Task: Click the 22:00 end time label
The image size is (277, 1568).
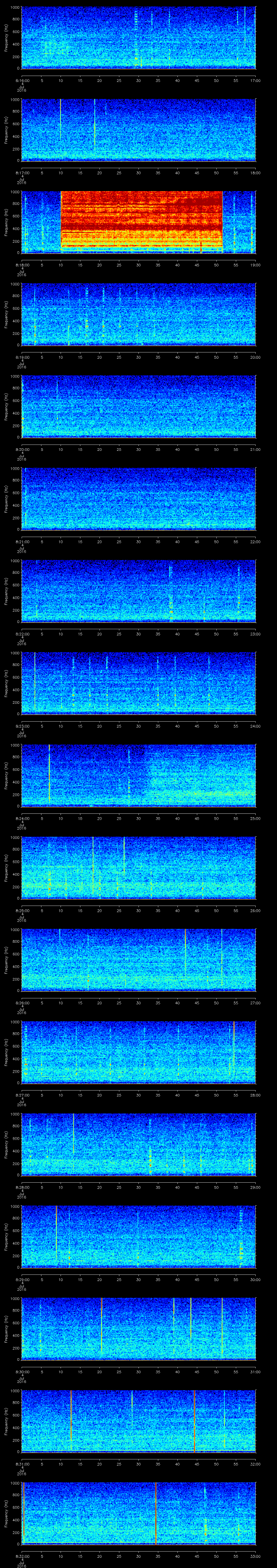Action: point(255,542)
